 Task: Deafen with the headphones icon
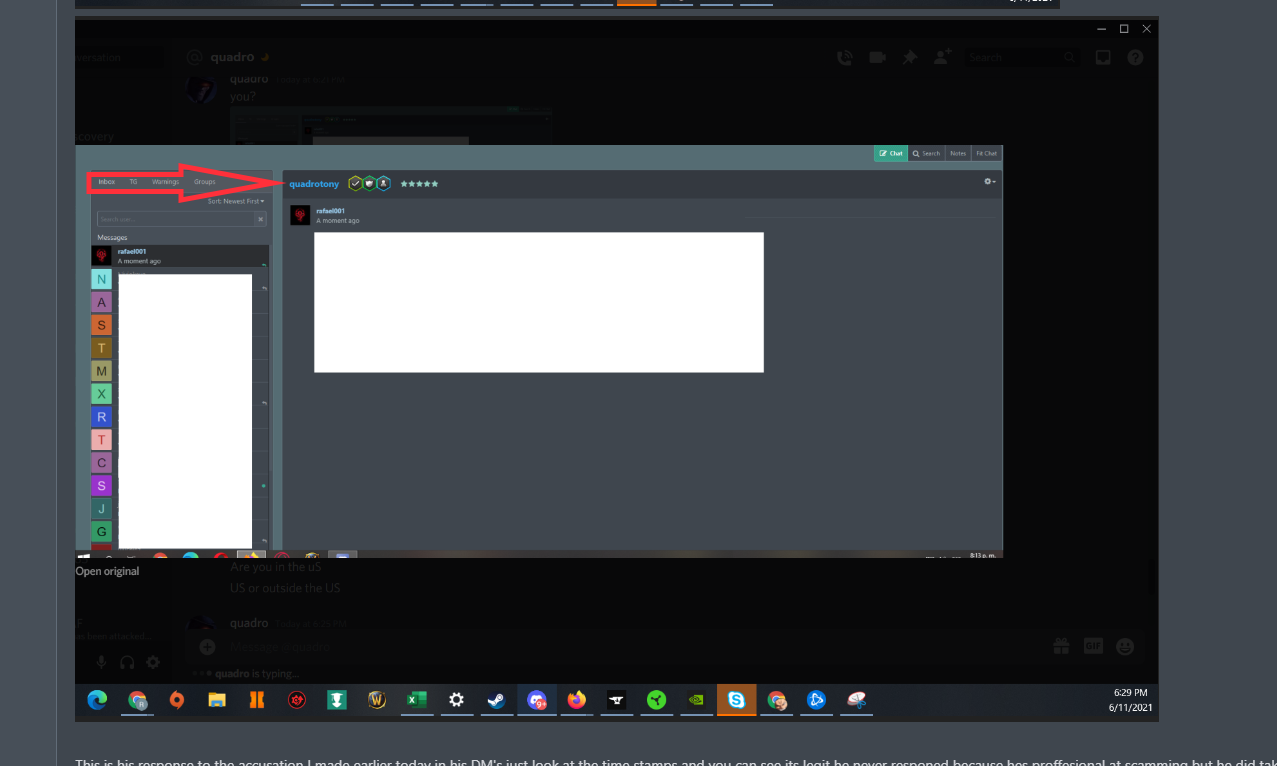[127, 662]
